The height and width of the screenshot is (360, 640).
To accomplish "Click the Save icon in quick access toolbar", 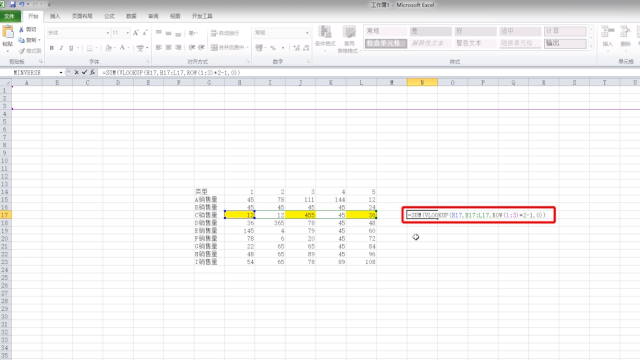I will click(x=13, y=4).
